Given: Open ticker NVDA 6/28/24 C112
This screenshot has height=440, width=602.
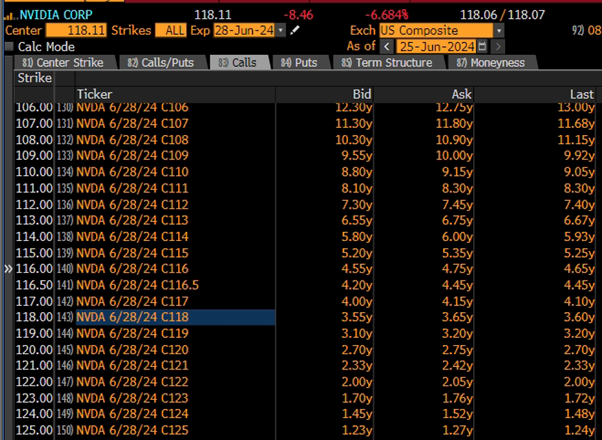Looking at the screenshot, I should click(x=132, y=205).
